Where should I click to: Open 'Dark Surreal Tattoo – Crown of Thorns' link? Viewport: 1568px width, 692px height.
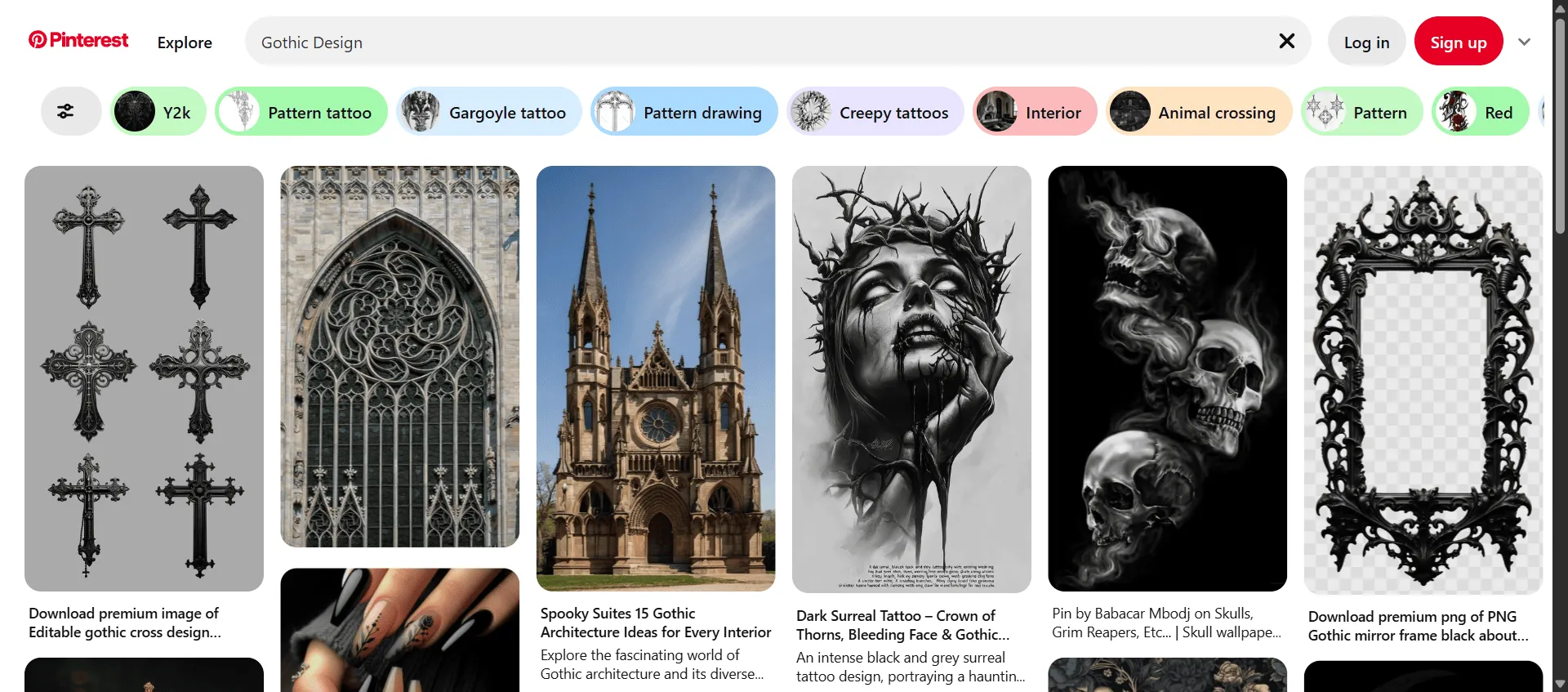(903, 625)
